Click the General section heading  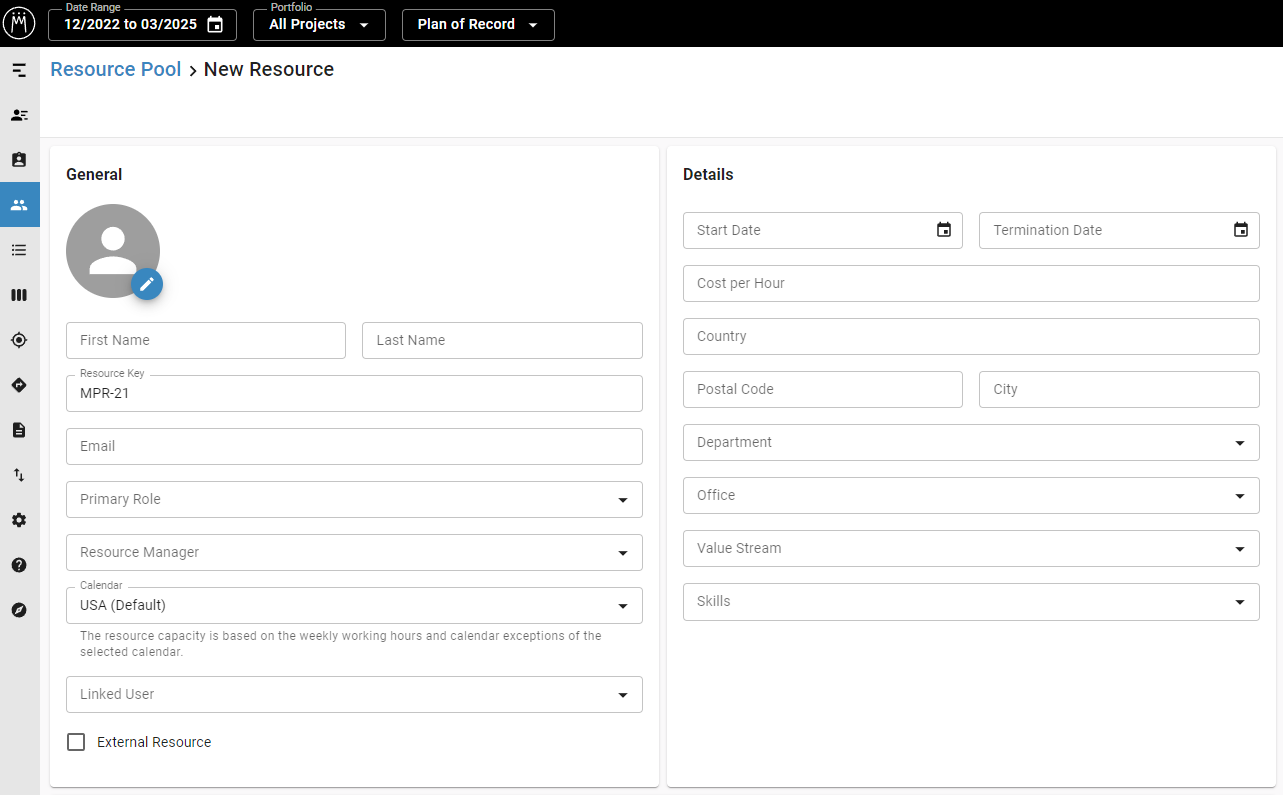tap(94, 174)
